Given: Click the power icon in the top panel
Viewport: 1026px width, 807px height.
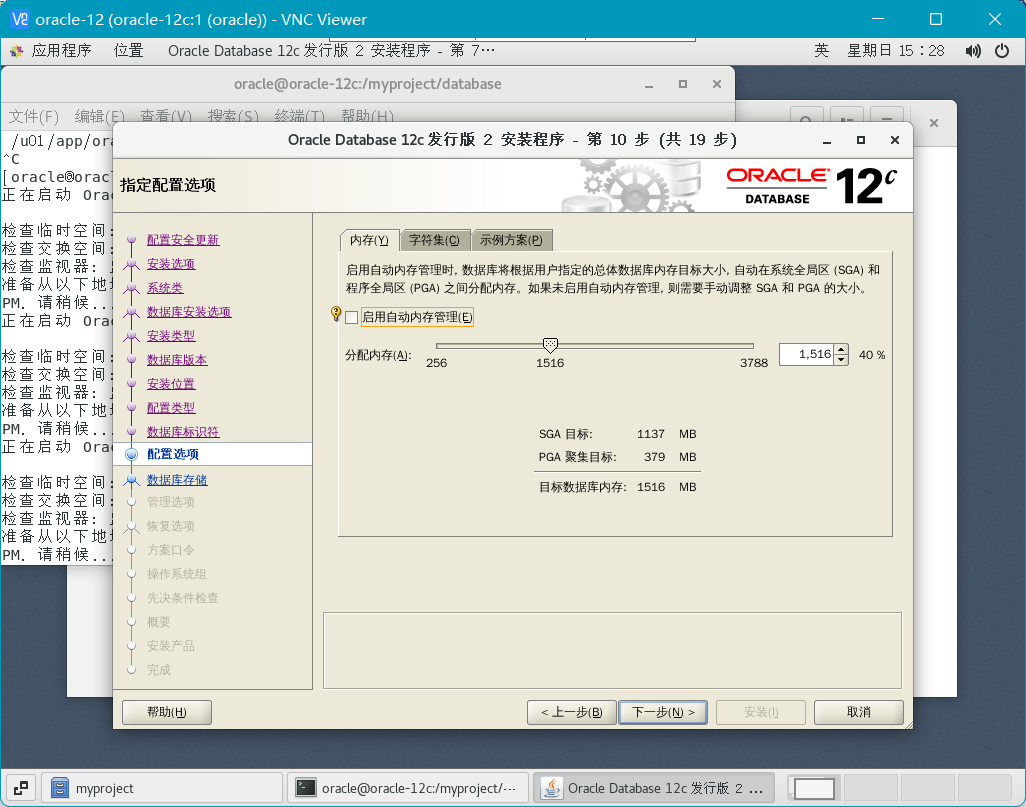Looking at the screenshot, I should point(1002,50).
